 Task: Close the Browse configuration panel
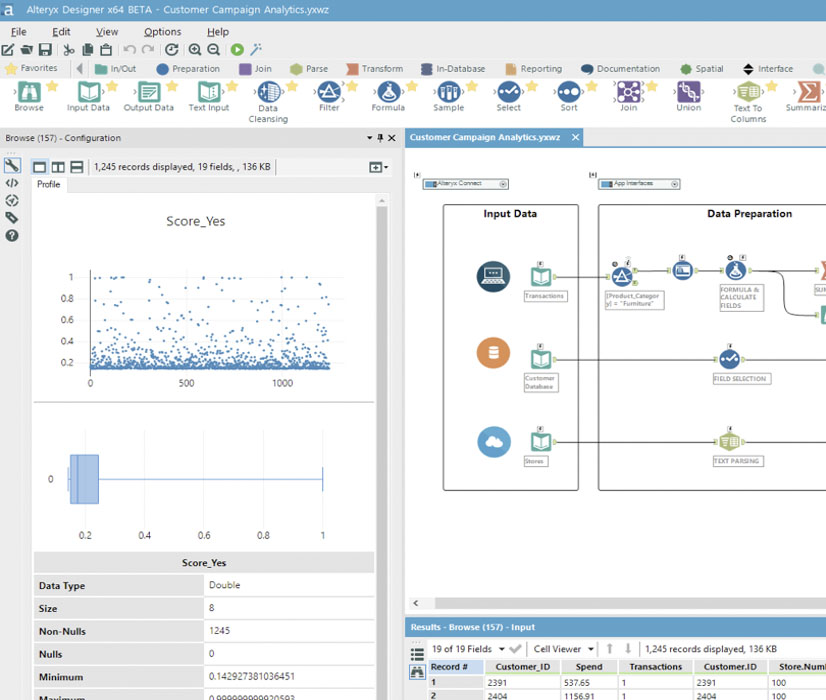click(392, 138)
